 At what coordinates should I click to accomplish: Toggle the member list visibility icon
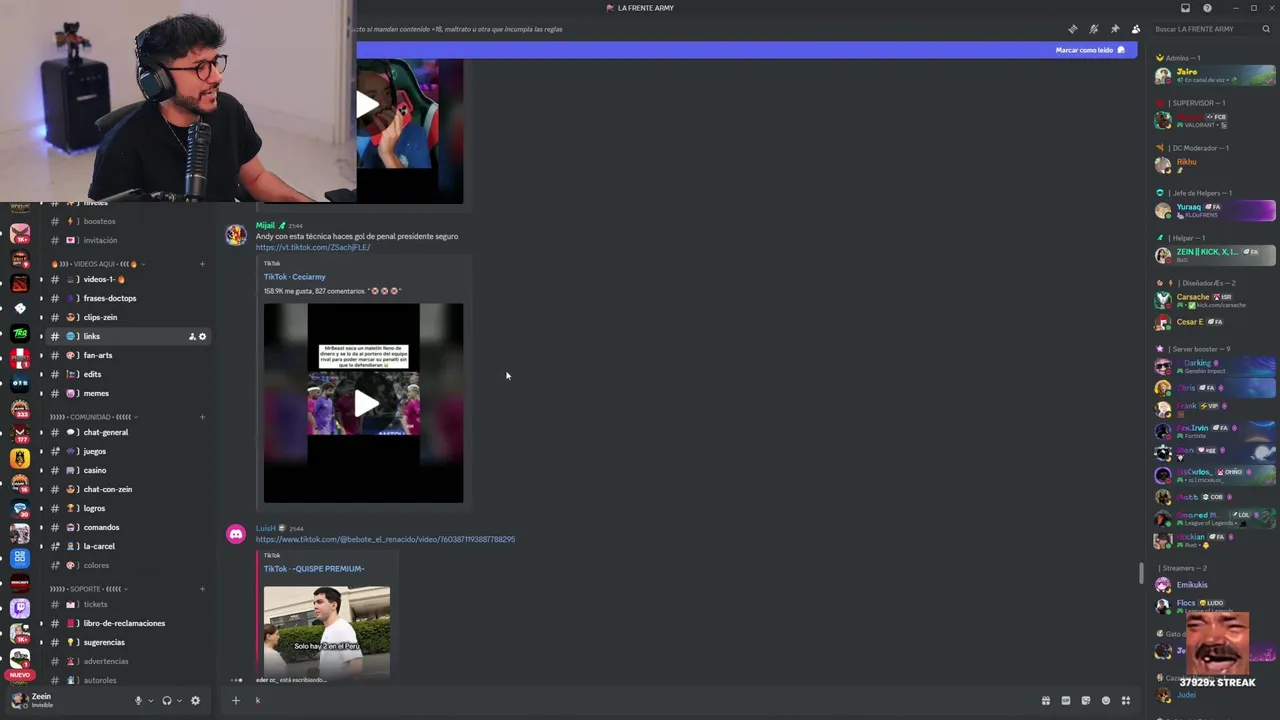point(1135,29)
